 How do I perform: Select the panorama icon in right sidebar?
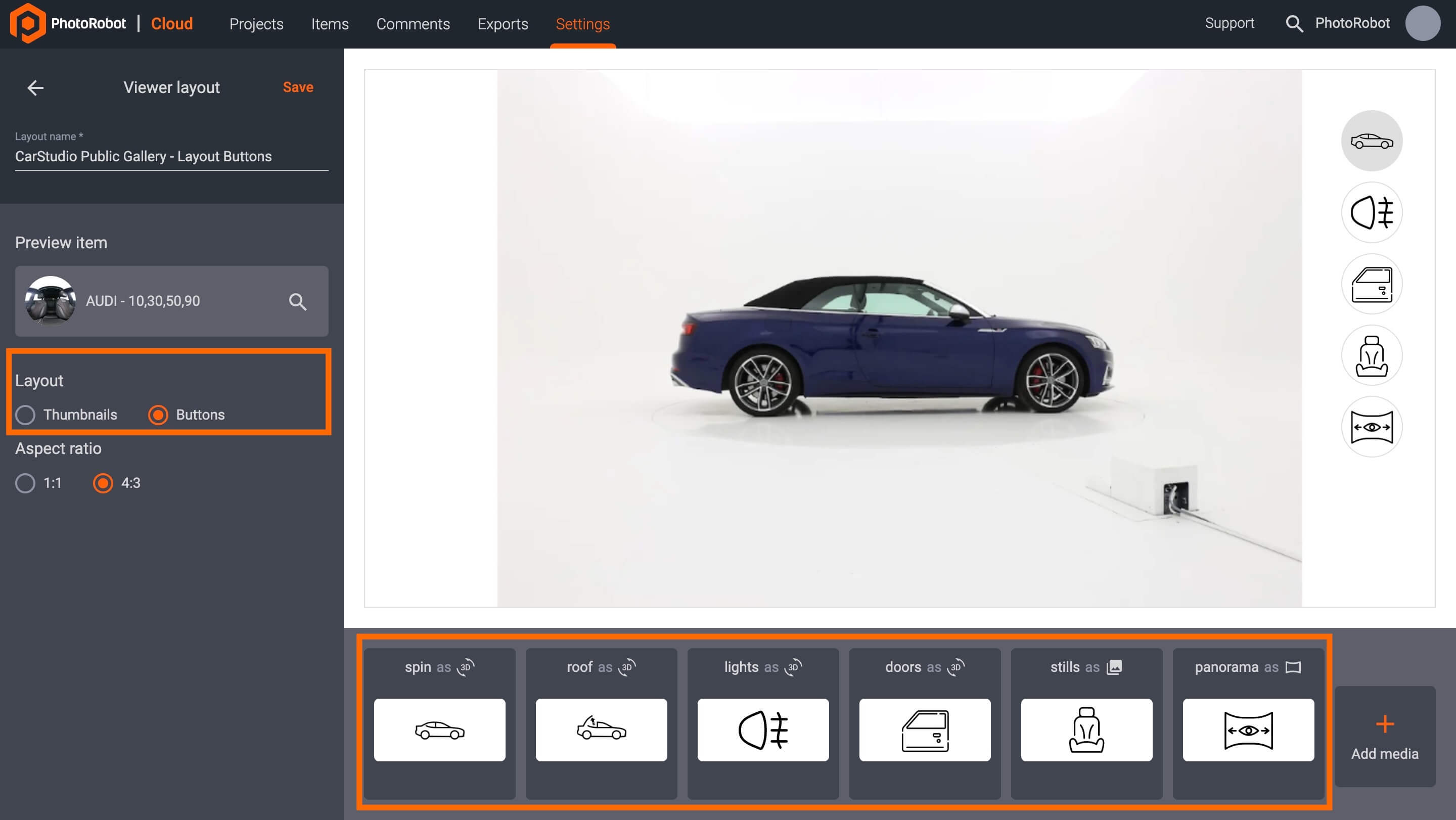(x=1372, y=427)
